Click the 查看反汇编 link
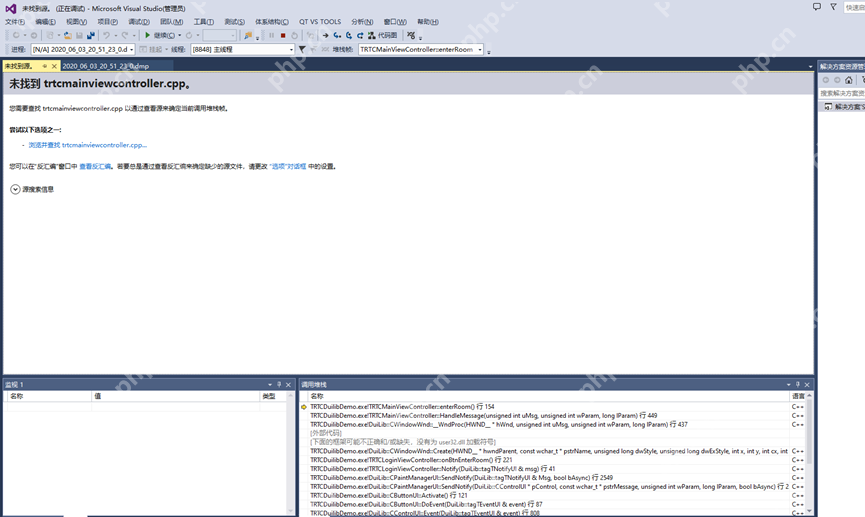 point(95,167)
